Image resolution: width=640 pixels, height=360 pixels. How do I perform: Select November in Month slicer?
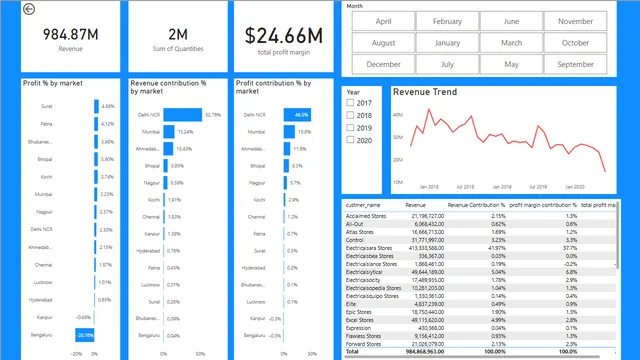576,21
